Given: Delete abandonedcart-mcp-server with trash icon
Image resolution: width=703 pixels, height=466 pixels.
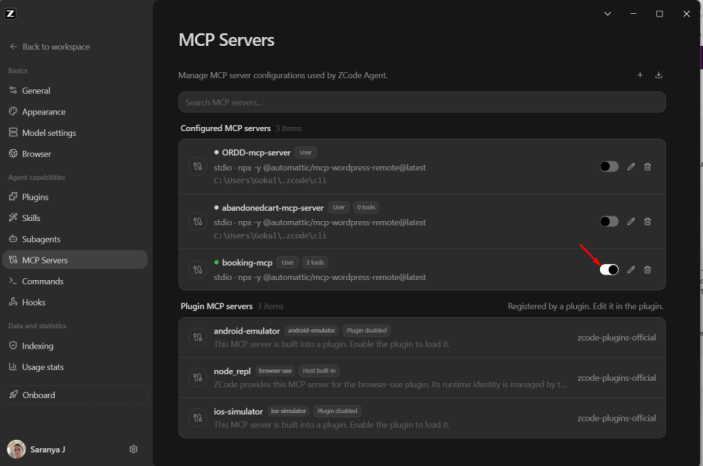Looking at the screenshot, I should click(x=647, y=221).
